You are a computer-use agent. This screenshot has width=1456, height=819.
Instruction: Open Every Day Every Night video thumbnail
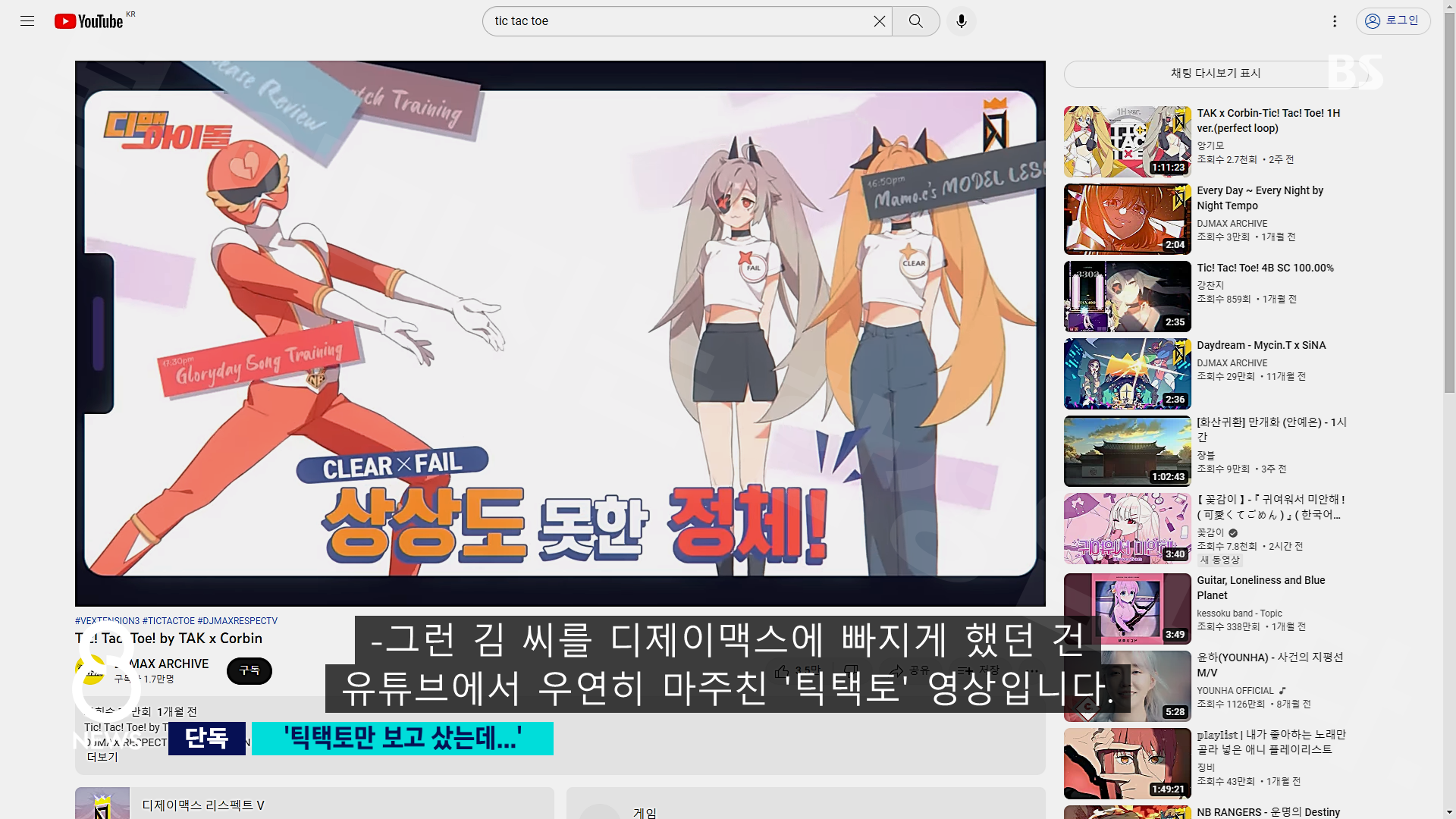point(1127,219)
